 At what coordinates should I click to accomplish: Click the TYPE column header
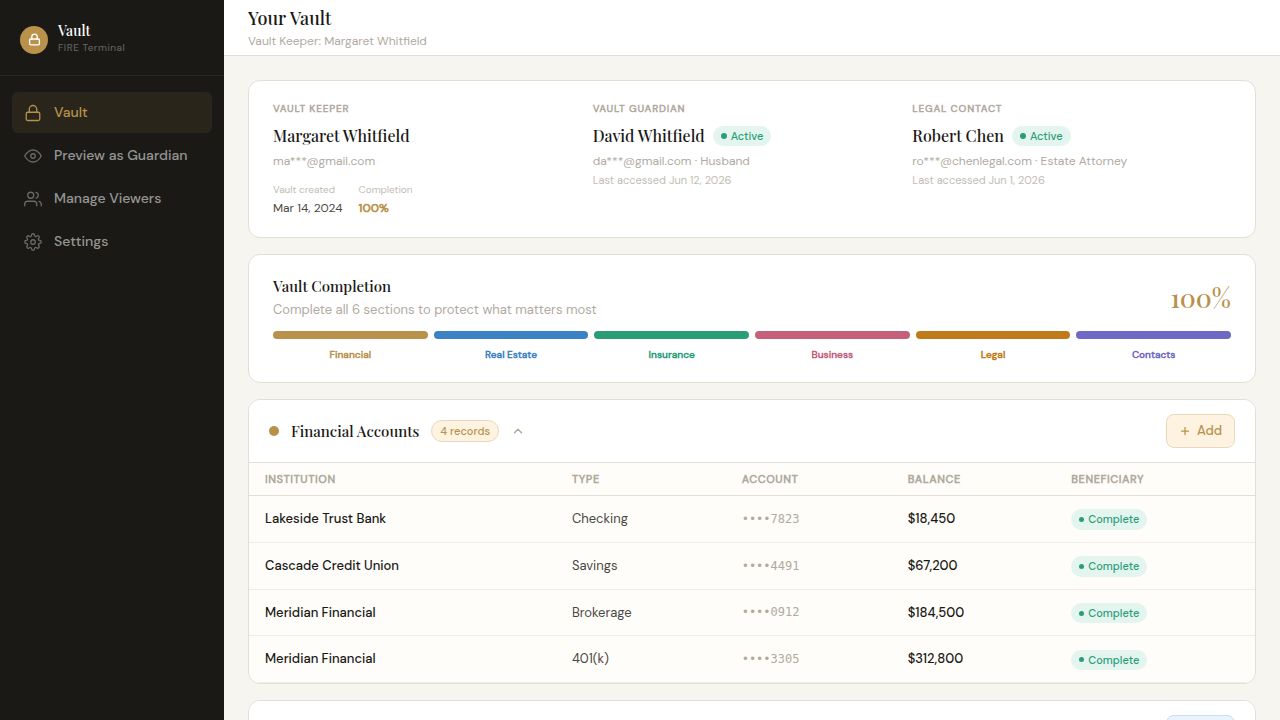tap(585, 479)
